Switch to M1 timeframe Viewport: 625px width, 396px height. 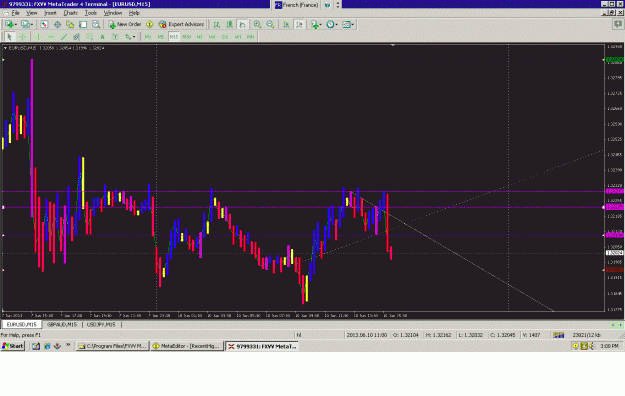pos(148,37)
